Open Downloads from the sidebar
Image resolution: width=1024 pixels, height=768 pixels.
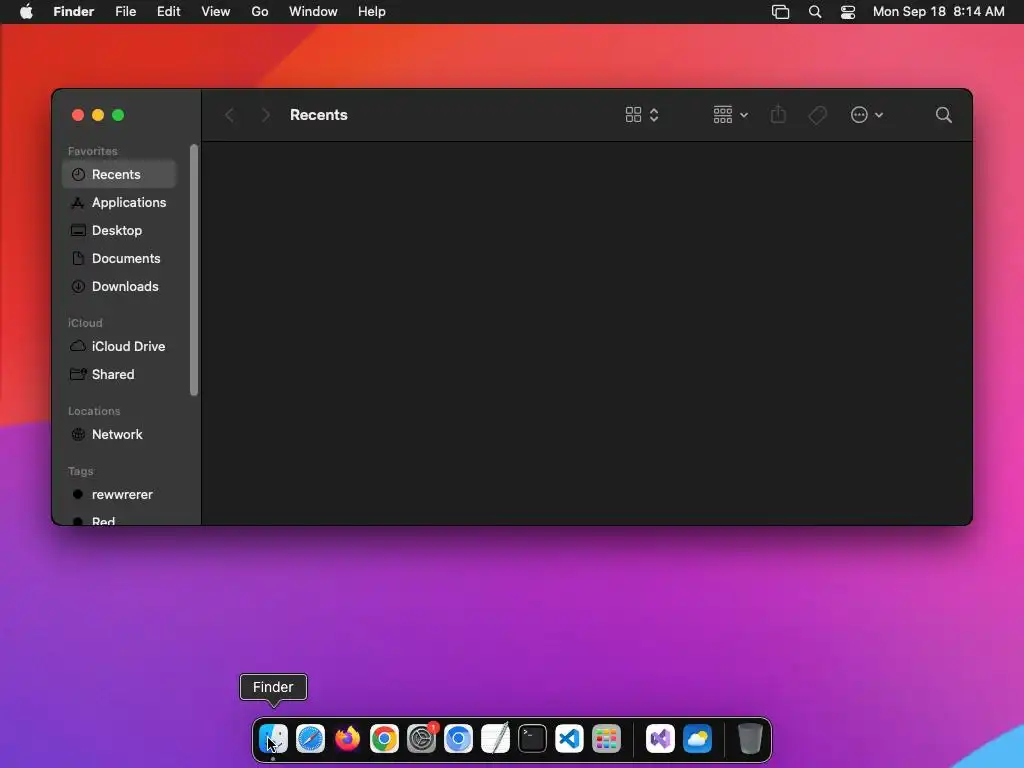pyautogui.click(x=119, y=287)
